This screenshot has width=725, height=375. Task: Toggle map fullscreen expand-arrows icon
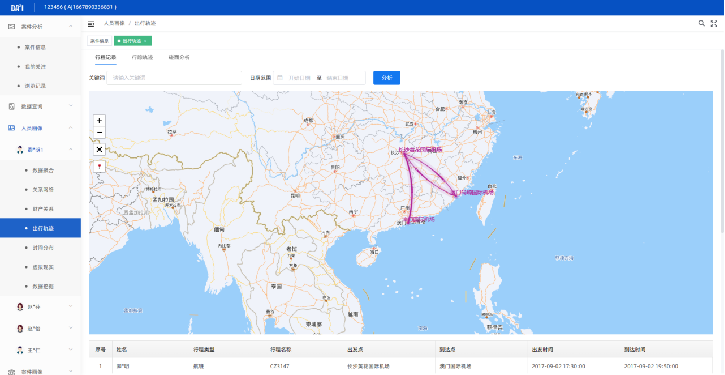click(x=99, y=149)
